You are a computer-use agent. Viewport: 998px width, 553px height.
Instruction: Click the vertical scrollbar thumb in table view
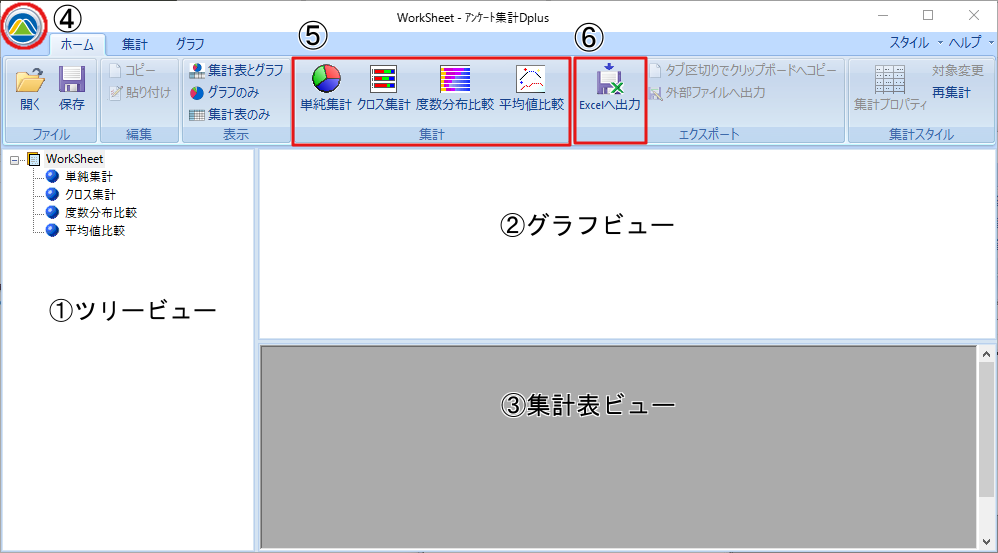tap(987, 430)
